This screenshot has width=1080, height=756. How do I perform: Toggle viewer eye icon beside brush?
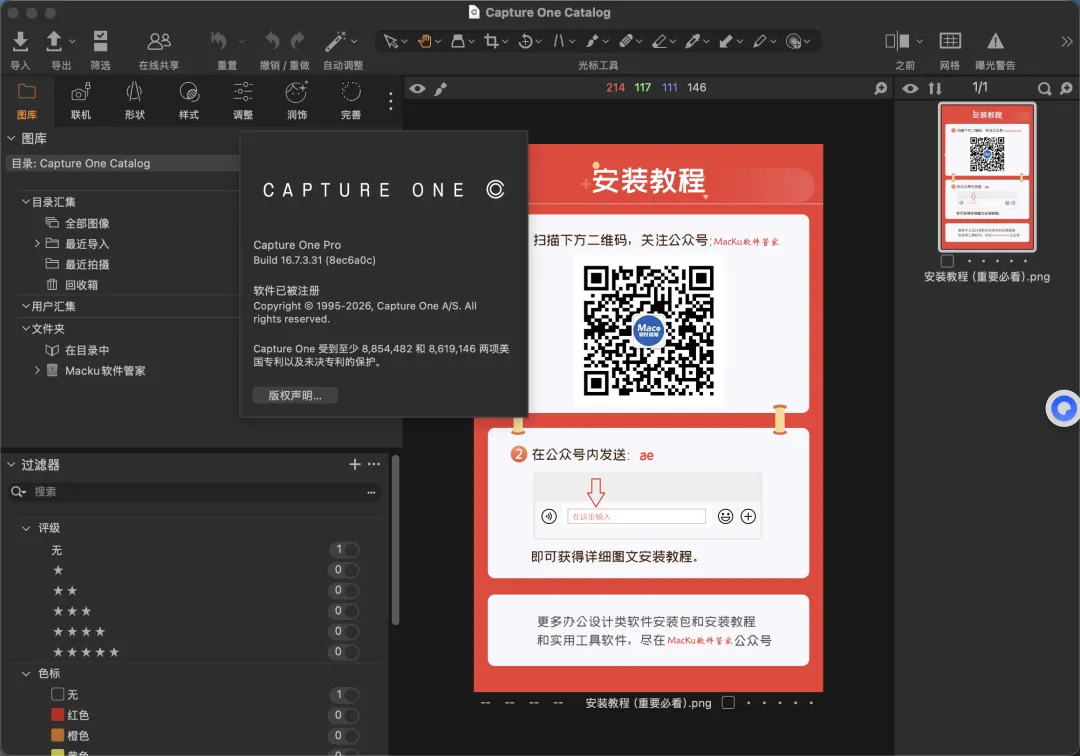click(417, 88)
